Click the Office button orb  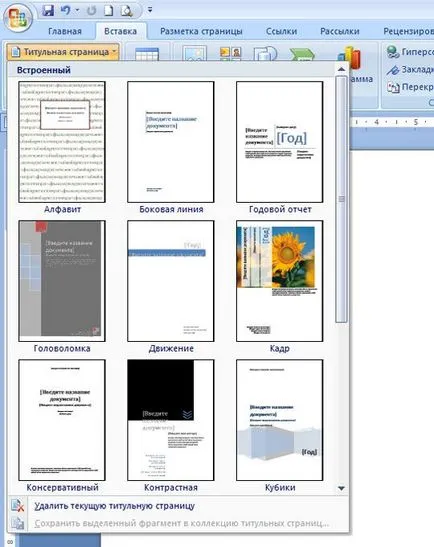(x=17, y=17)
